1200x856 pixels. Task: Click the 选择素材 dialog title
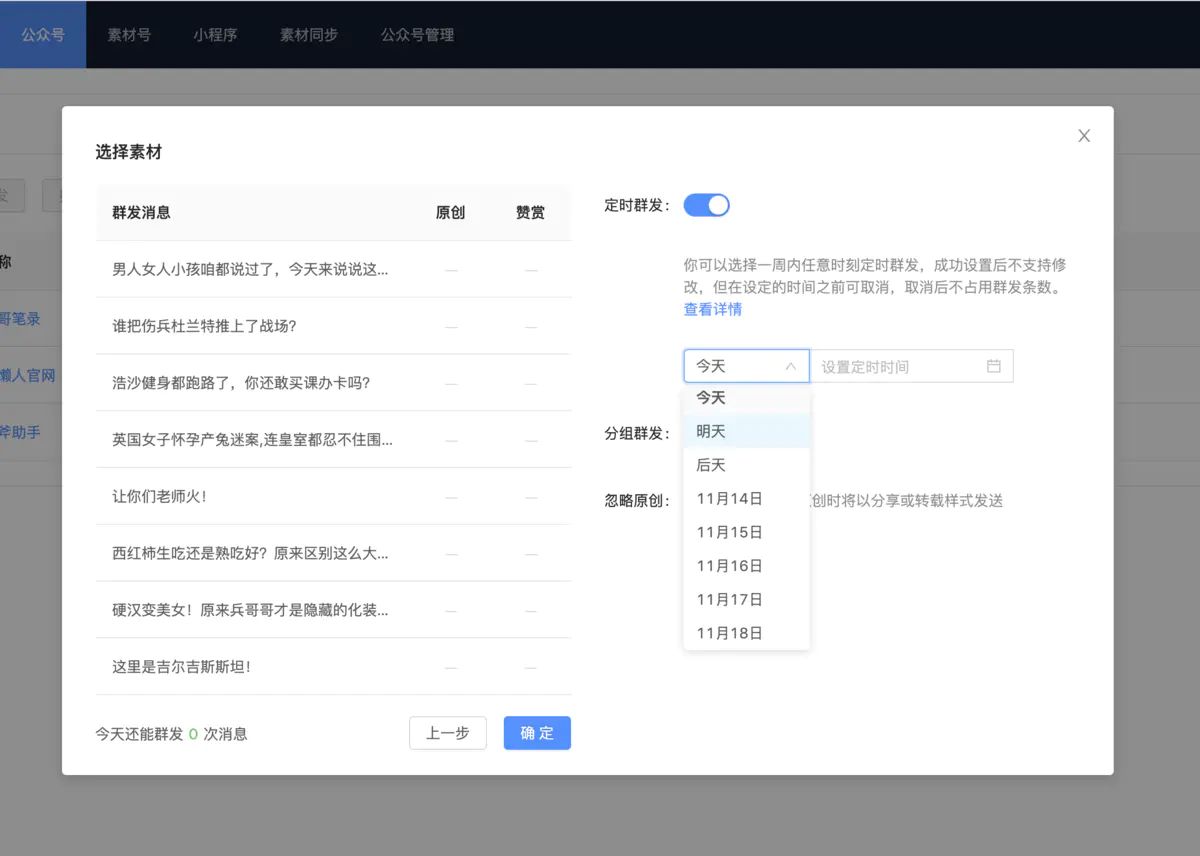point(129,152)
